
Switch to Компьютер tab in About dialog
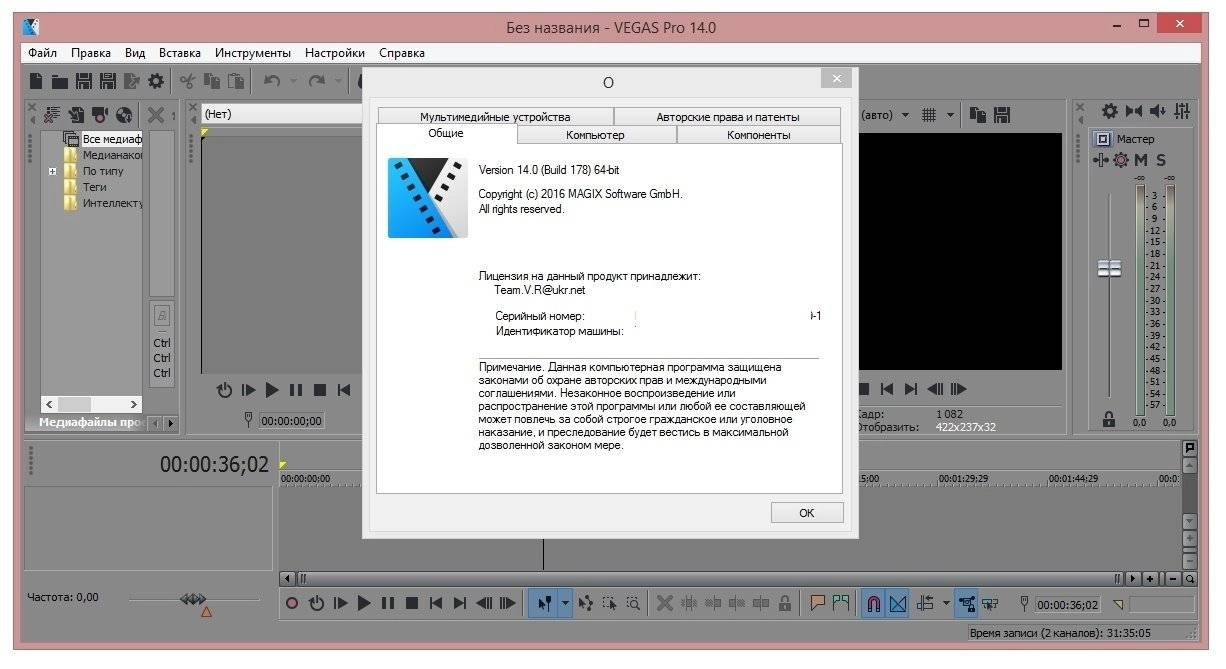tap(595, 135)
